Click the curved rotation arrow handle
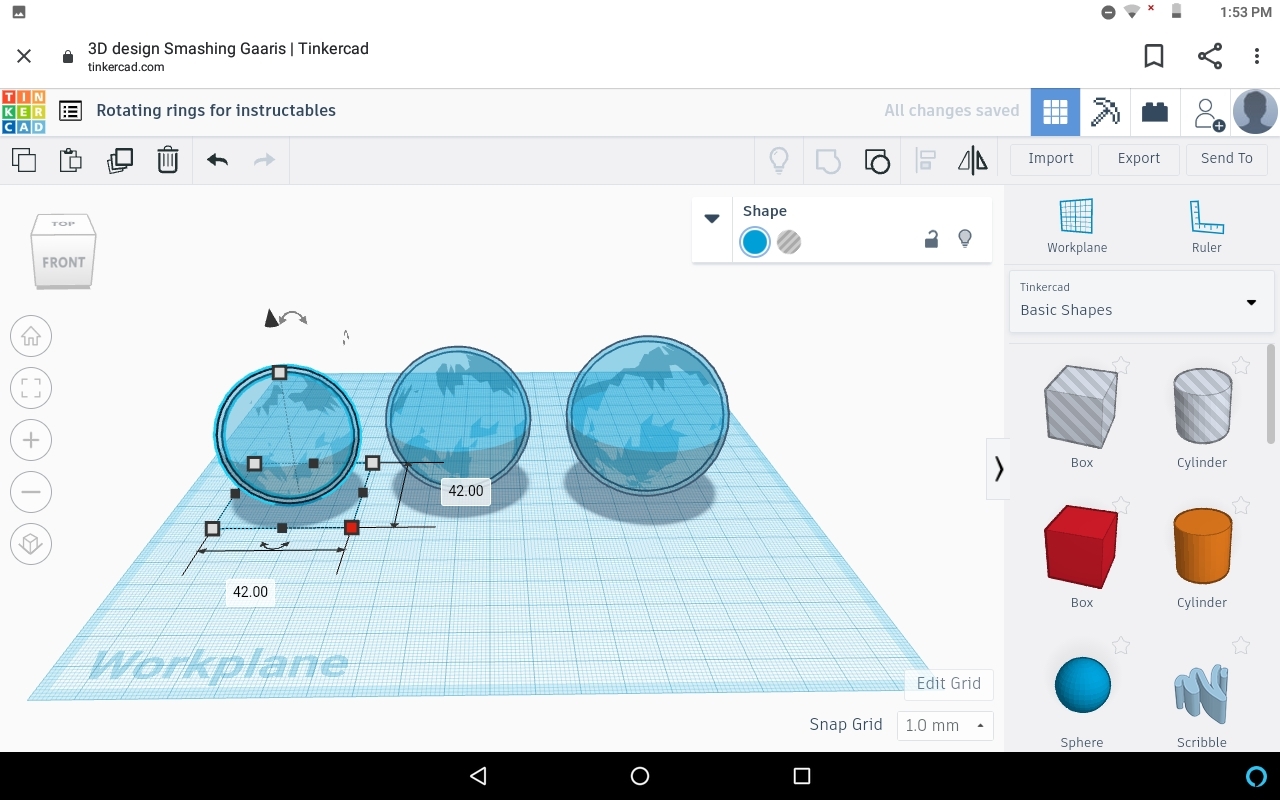The height and width of the screenshot is (800, 1280). [x=294, y=318]
